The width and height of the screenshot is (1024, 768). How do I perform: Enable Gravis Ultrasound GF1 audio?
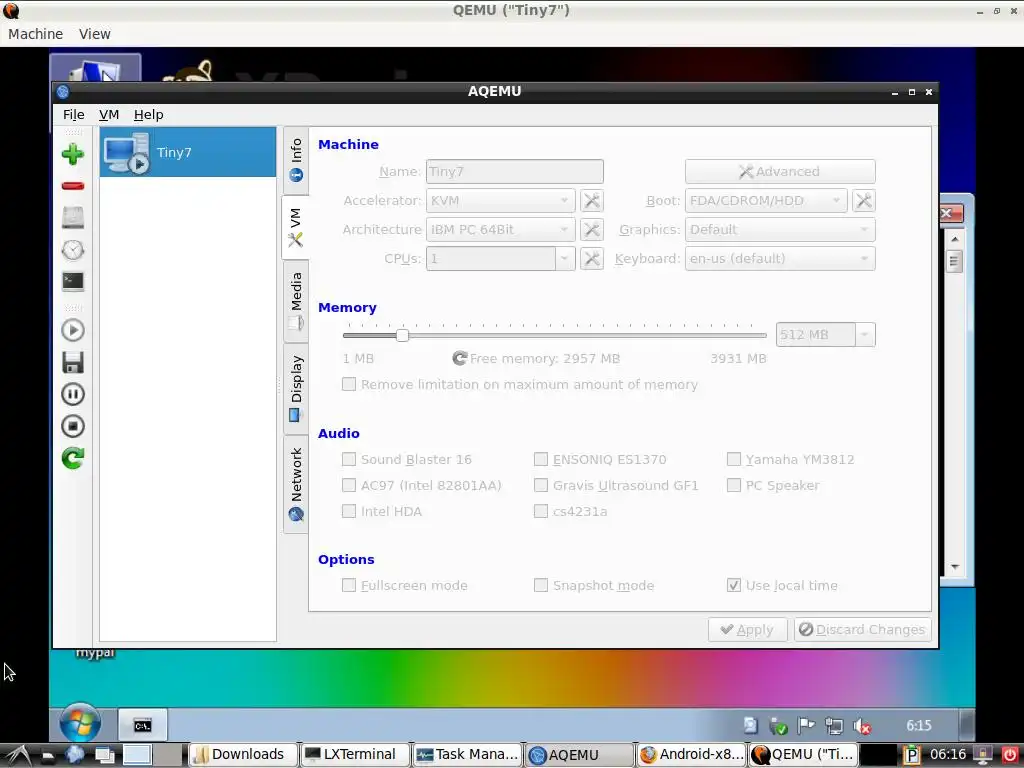541,485
